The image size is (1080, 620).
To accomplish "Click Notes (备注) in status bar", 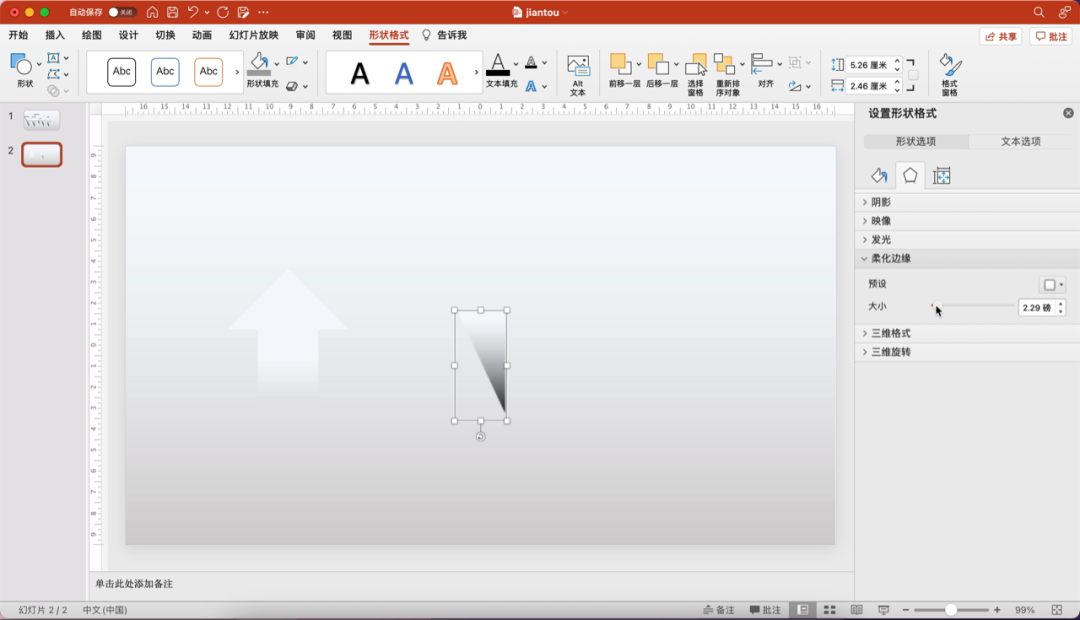I will [718, 610].
